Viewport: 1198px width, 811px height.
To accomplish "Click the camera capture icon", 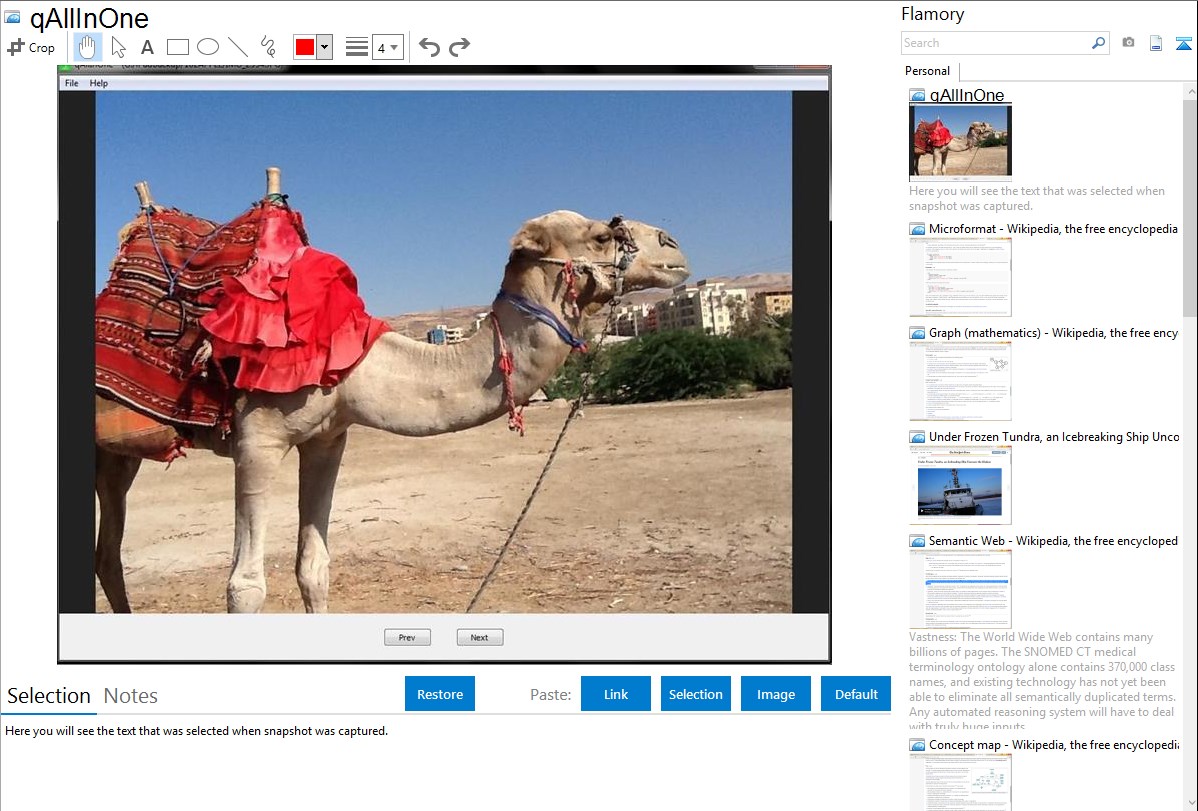I will (1128, 43).
